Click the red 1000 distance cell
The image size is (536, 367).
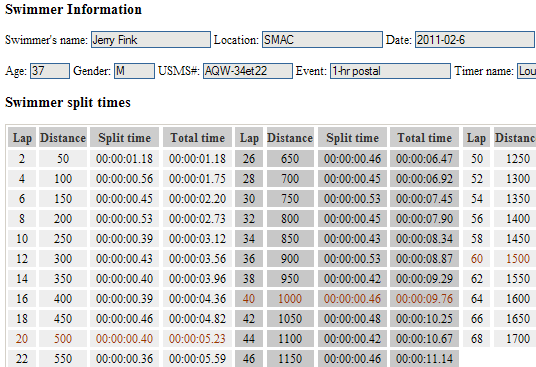click(x=290, y=299)
